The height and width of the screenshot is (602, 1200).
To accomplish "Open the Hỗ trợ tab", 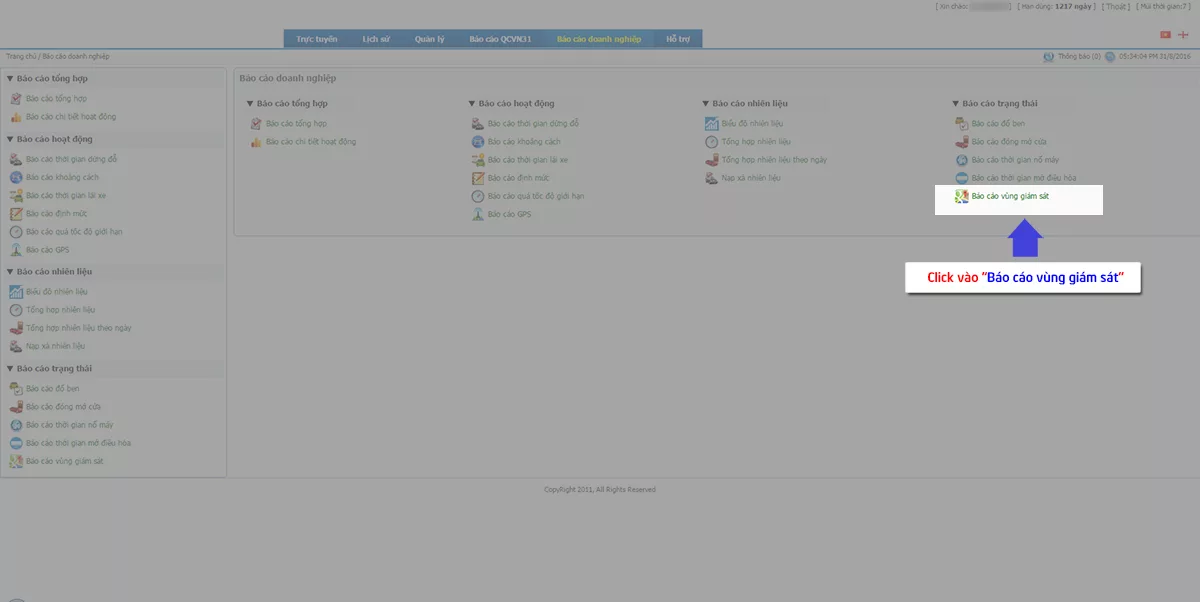I will point(677,39).
